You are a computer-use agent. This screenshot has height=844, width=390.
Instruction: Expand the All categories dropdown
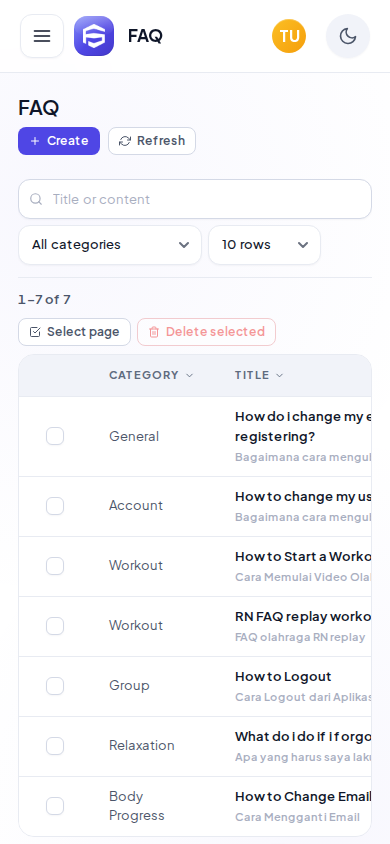[110, 245]
